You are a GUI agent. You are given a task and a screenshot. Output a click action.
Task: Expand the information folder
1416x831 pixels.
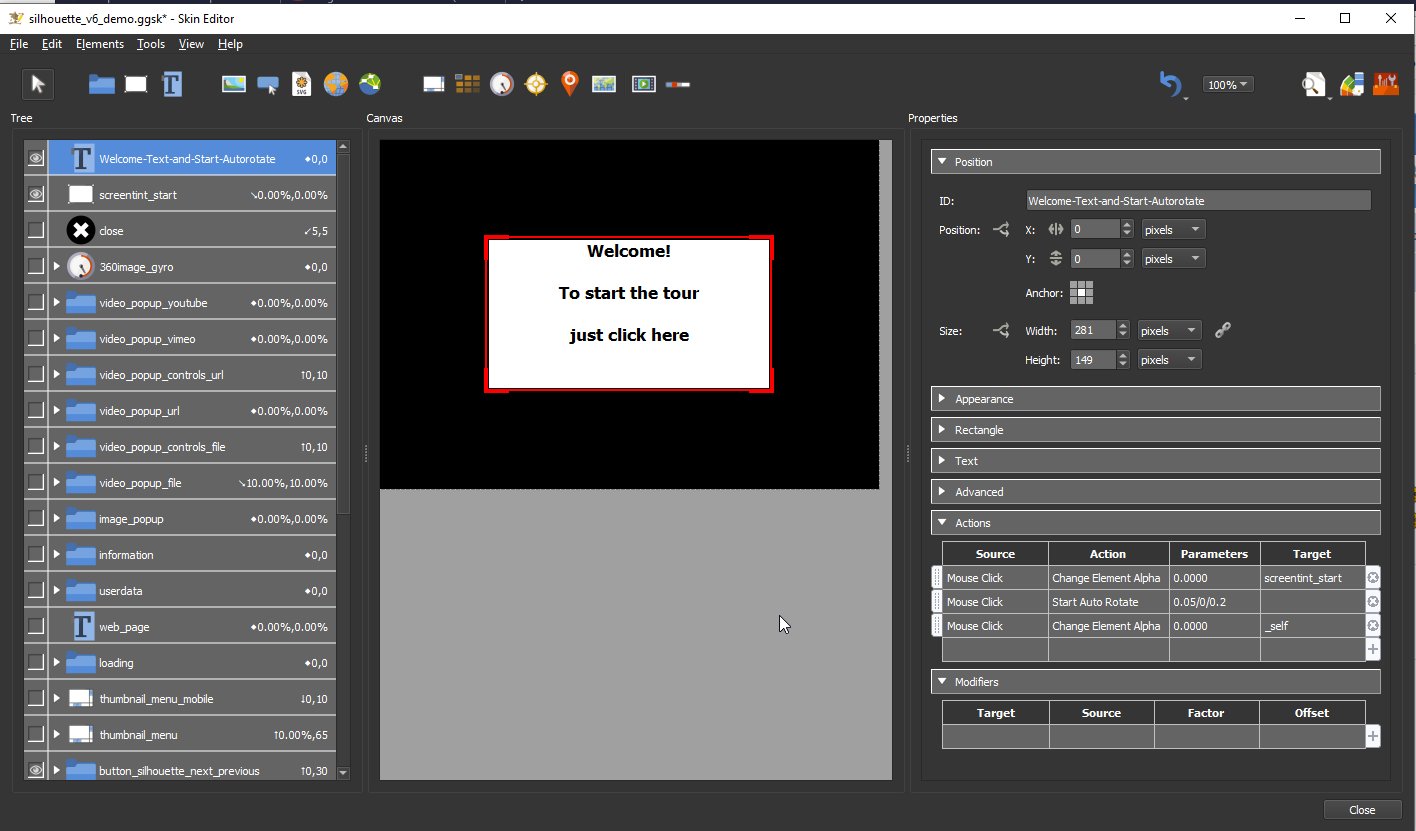57,555
